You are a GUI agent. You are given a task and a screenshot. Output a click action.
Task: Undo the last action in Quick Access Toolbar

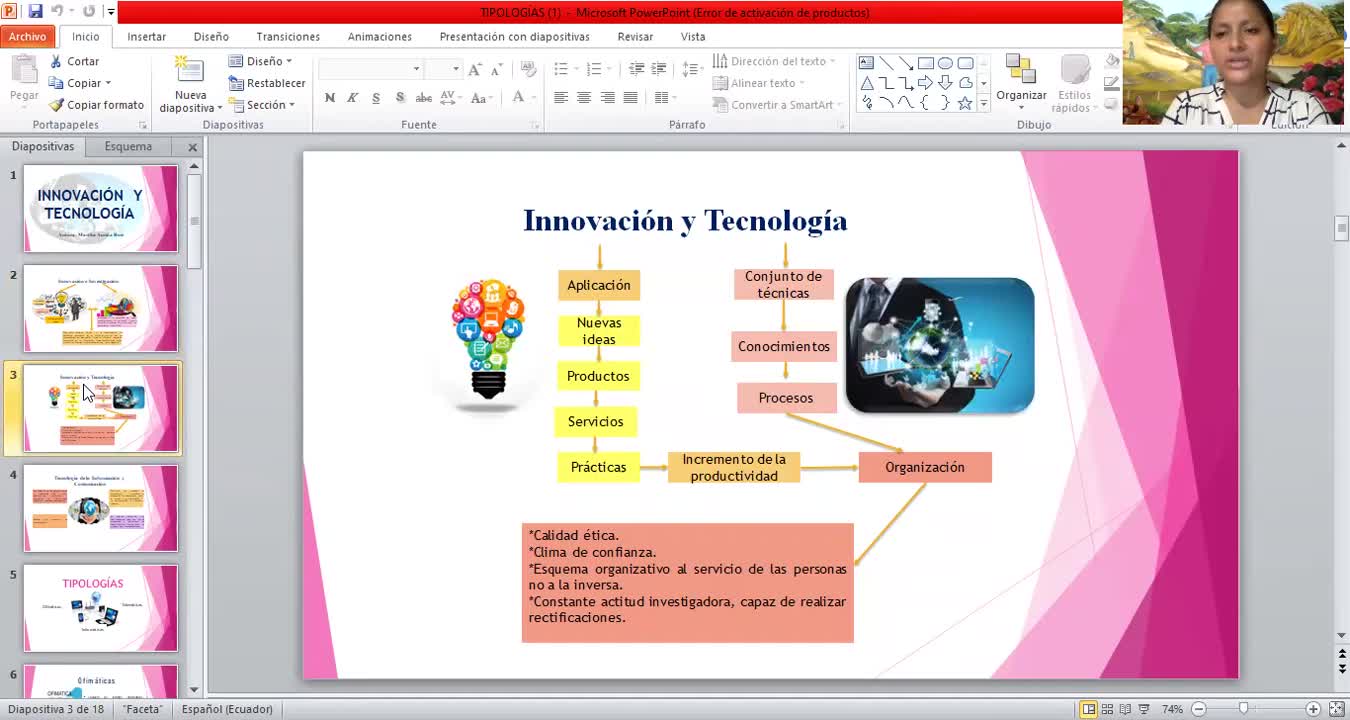click(57, 12)
